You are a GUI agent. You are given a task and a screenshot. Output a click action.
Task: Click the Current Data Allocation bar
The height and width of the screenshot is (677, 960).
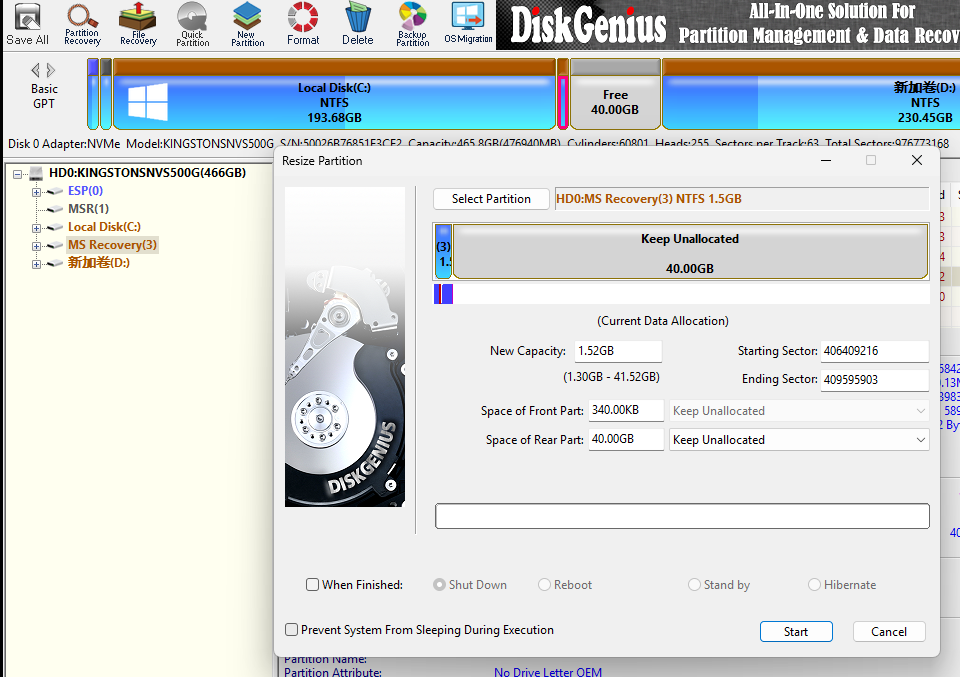[681, 294]
